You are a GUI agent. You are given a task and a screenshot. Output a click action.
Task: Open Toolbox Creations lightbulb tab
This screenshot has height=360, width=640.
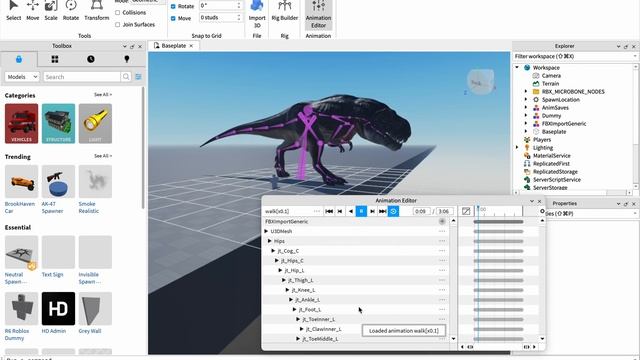click(127, 59)
